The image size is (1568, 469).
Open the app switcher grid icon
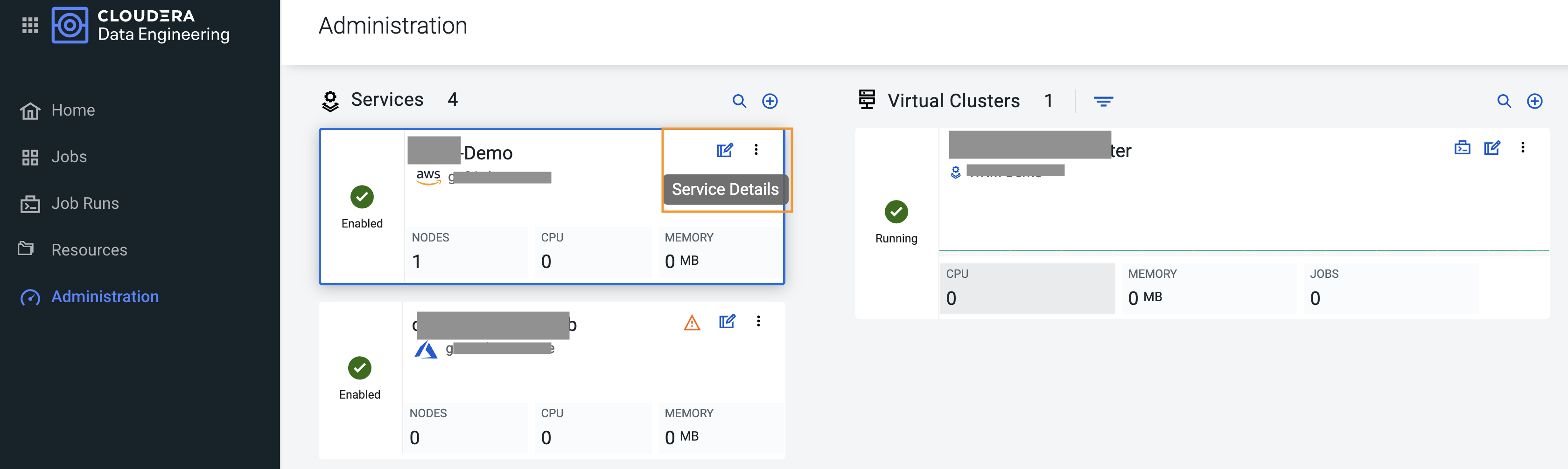click(30, 25)
